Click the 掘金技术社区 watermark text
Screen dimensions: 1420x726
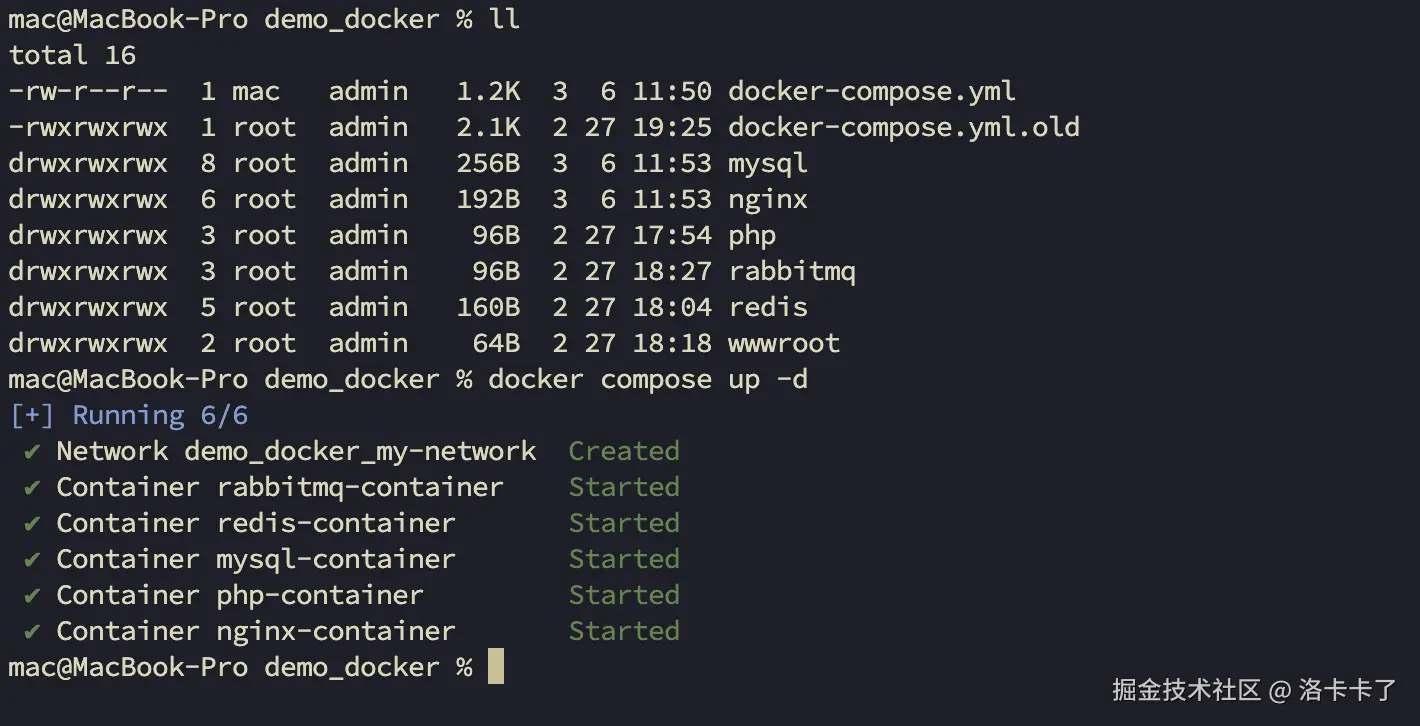tap(1187, 690)
